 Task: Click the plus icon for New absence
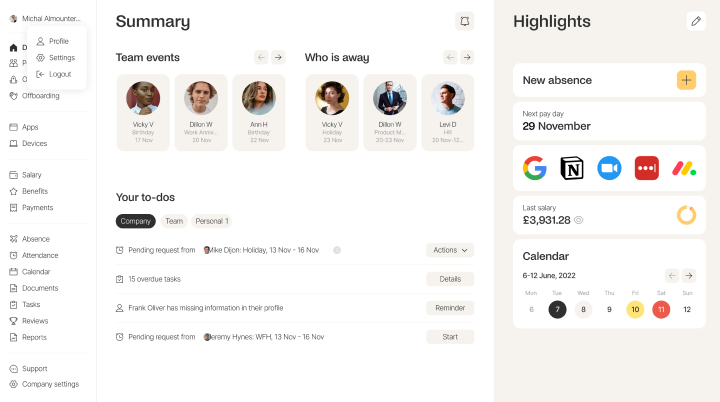(x=686, y=80)
